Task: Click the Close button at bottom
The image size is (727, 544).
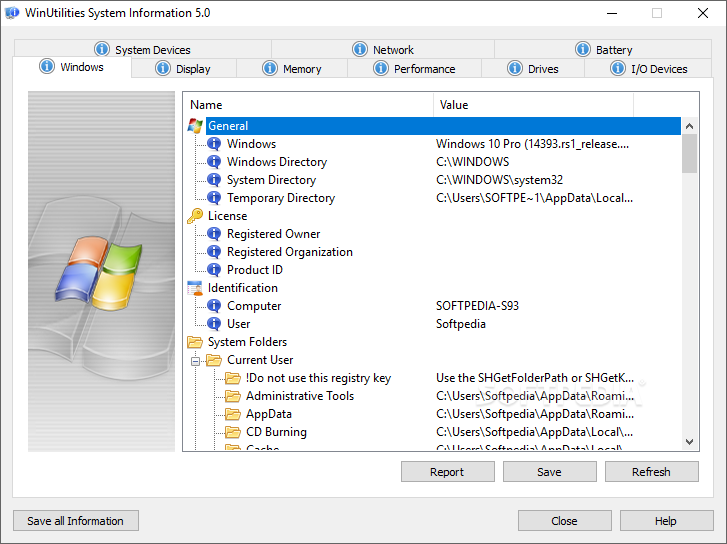Action: (x=565, y=521)
